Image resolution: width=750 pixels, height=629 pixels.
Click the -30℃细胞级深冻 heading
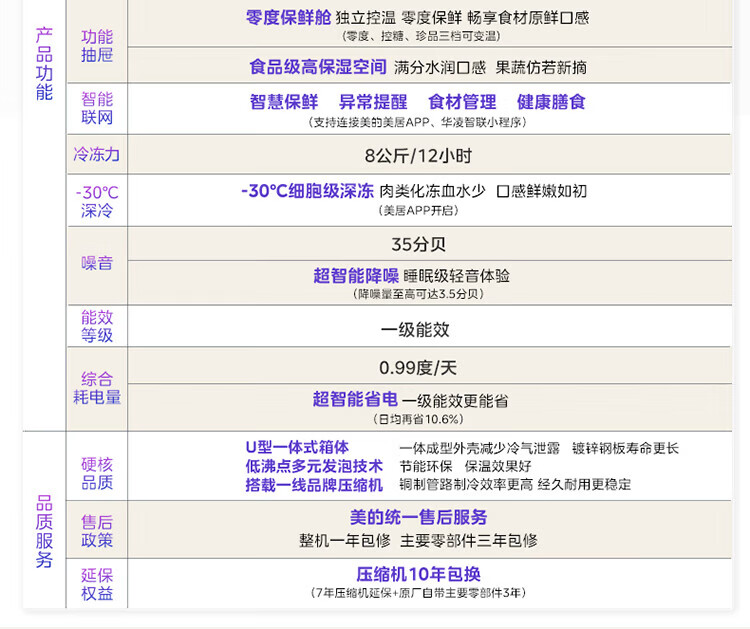click(307, 191)
